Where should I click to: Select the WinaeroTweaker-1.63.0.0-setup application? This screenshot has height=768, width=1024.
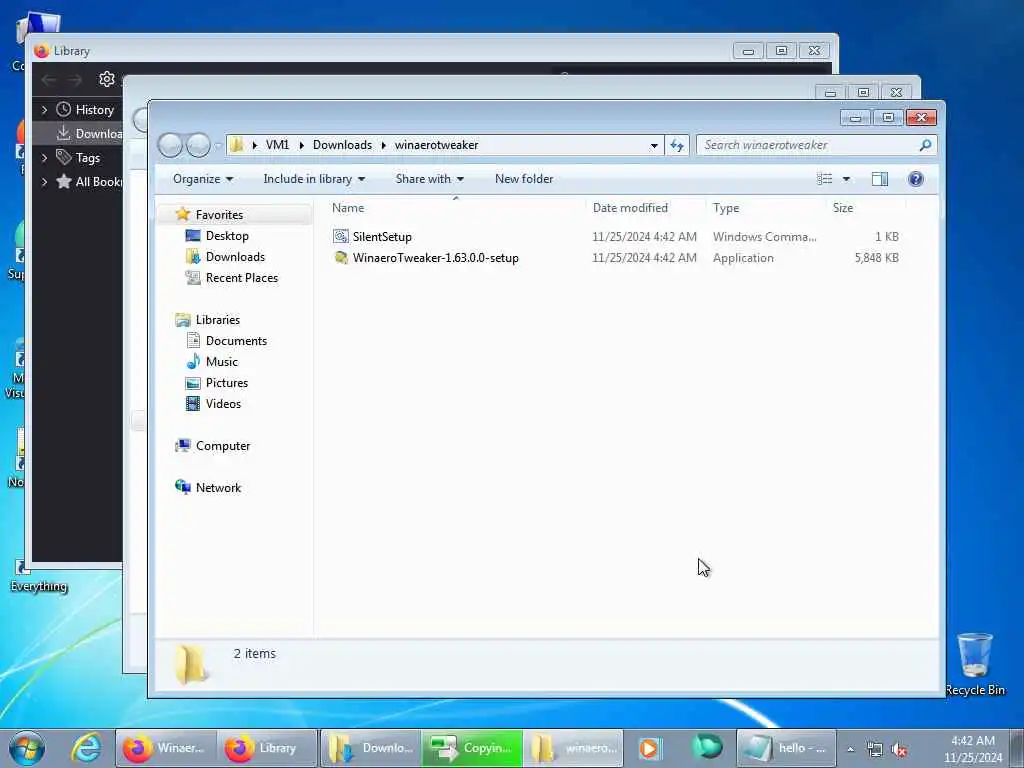436,258
